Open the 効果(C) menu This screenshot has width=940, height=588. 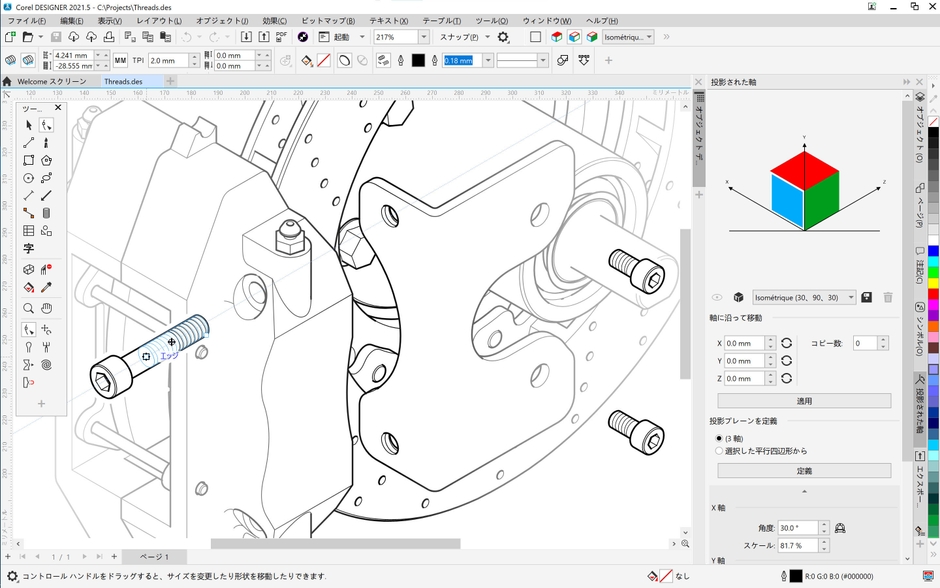click(274, 20)
